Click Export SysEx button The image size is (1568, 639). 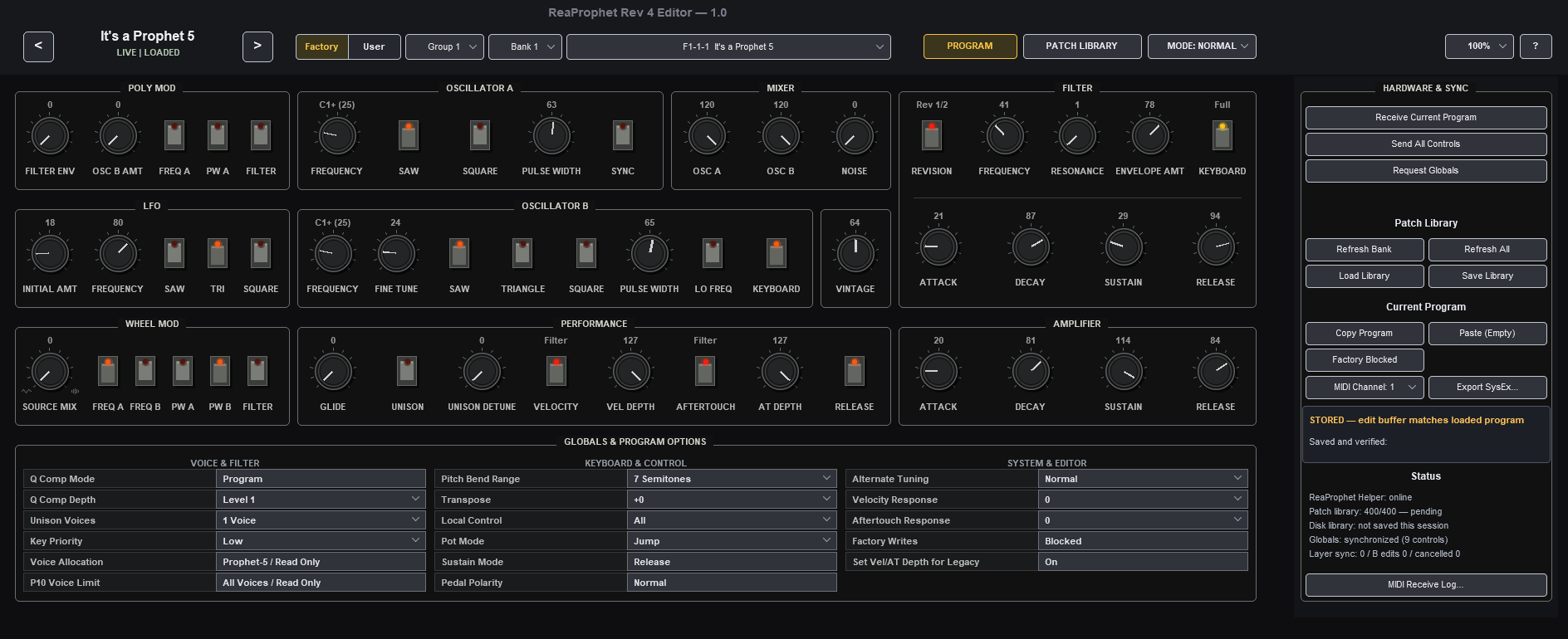tap(1487, 388)
